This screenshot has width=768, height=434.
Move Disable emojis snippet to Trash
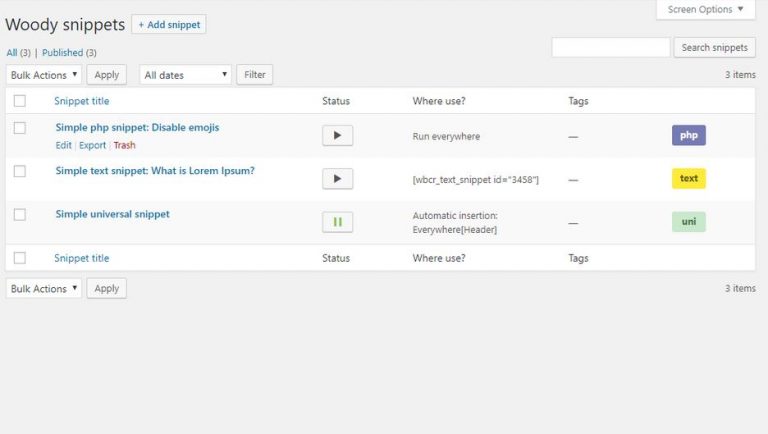pyautogui.click(x=124, y=145)
